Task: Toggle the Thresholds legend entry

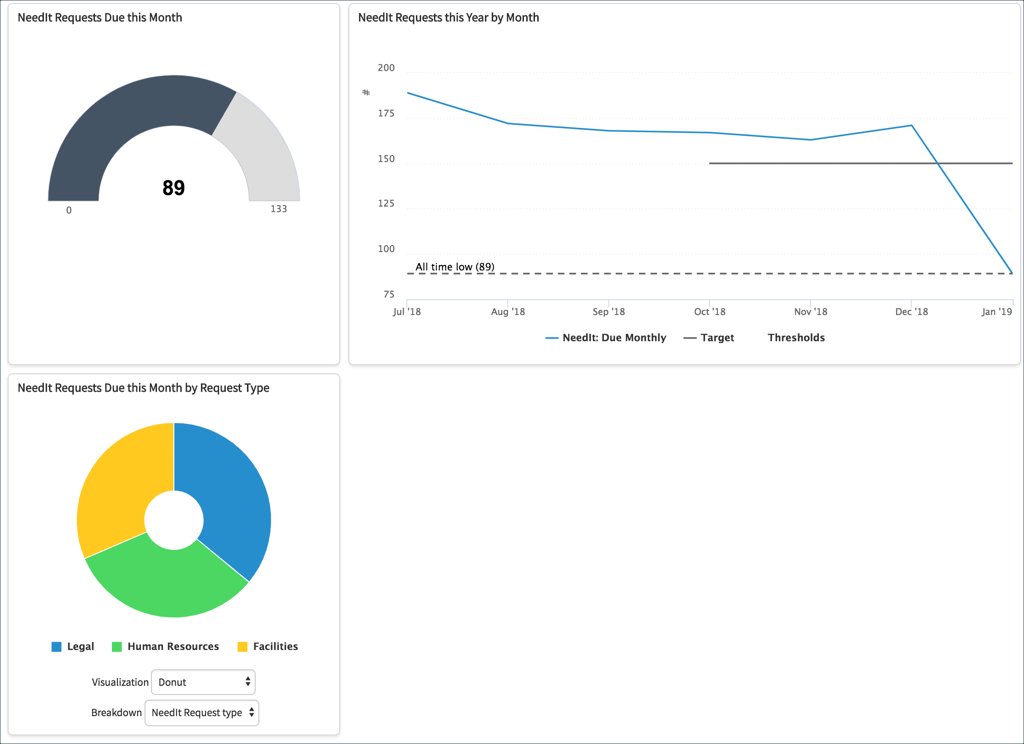Action: coord(796,337)
